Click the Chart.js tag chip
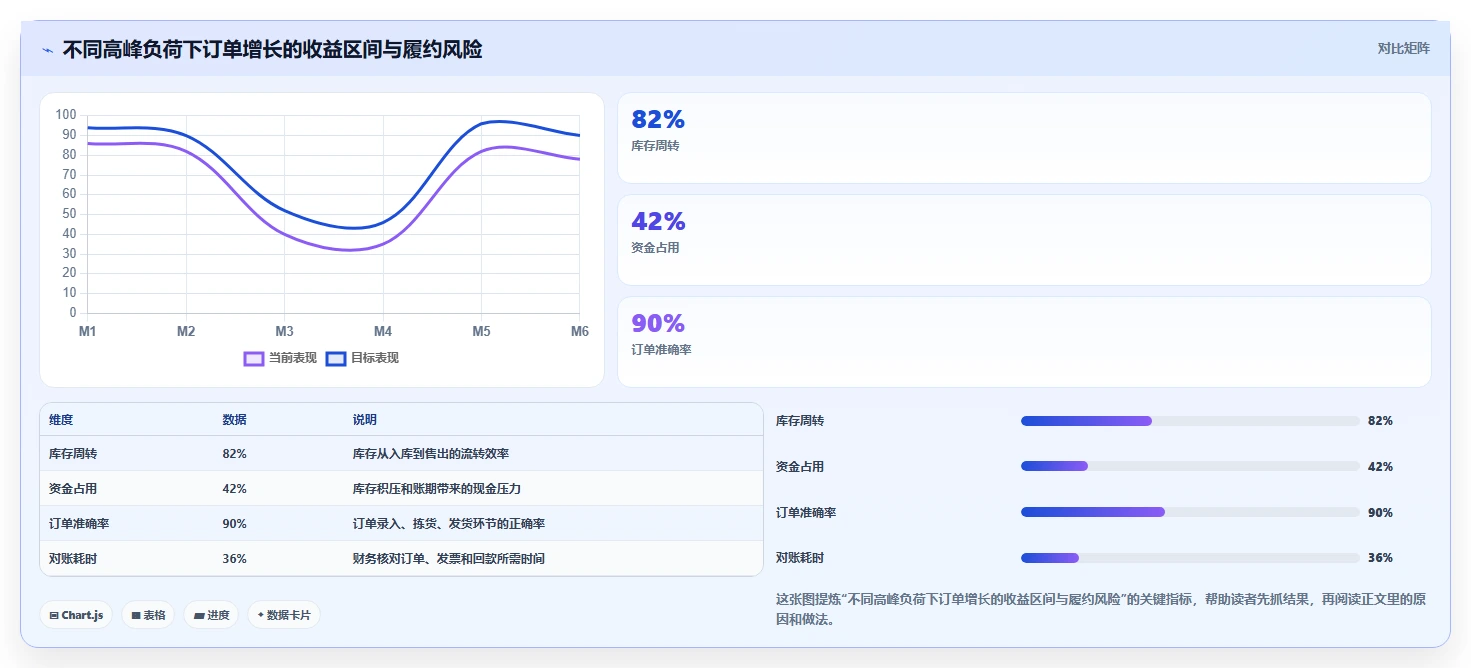 coord(76,615)
